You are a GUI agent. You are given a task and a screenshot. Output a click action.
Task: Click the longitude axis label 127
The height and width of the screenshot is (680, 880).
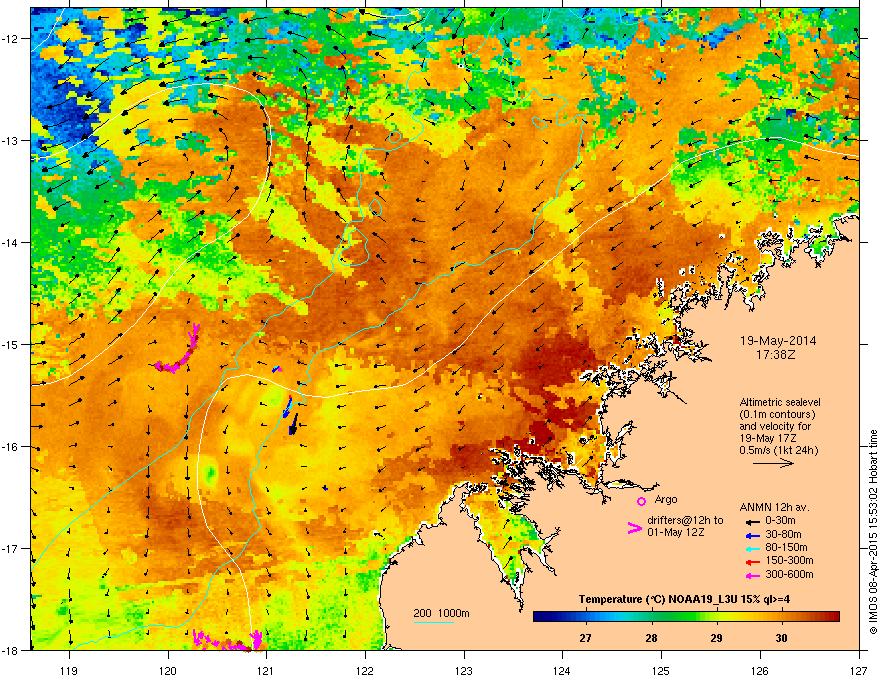[x=859, y=670]
